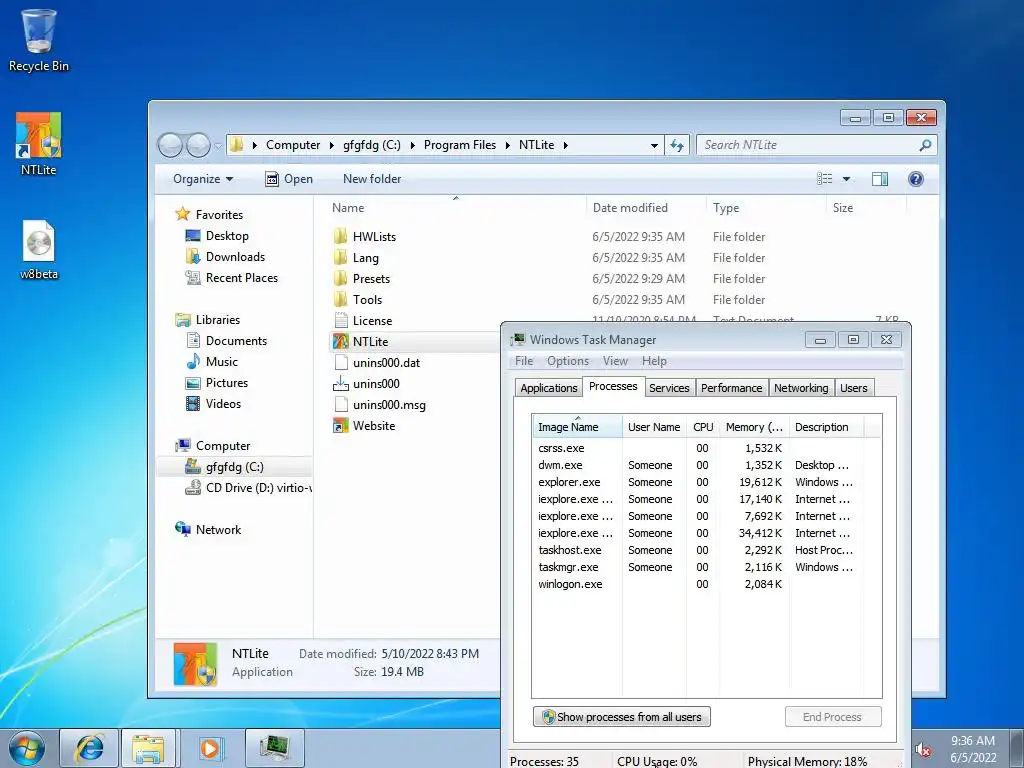Select the NTLite desktop shortcut icon
Viewport: 1024px width, 768px height.
click(39, 144)
